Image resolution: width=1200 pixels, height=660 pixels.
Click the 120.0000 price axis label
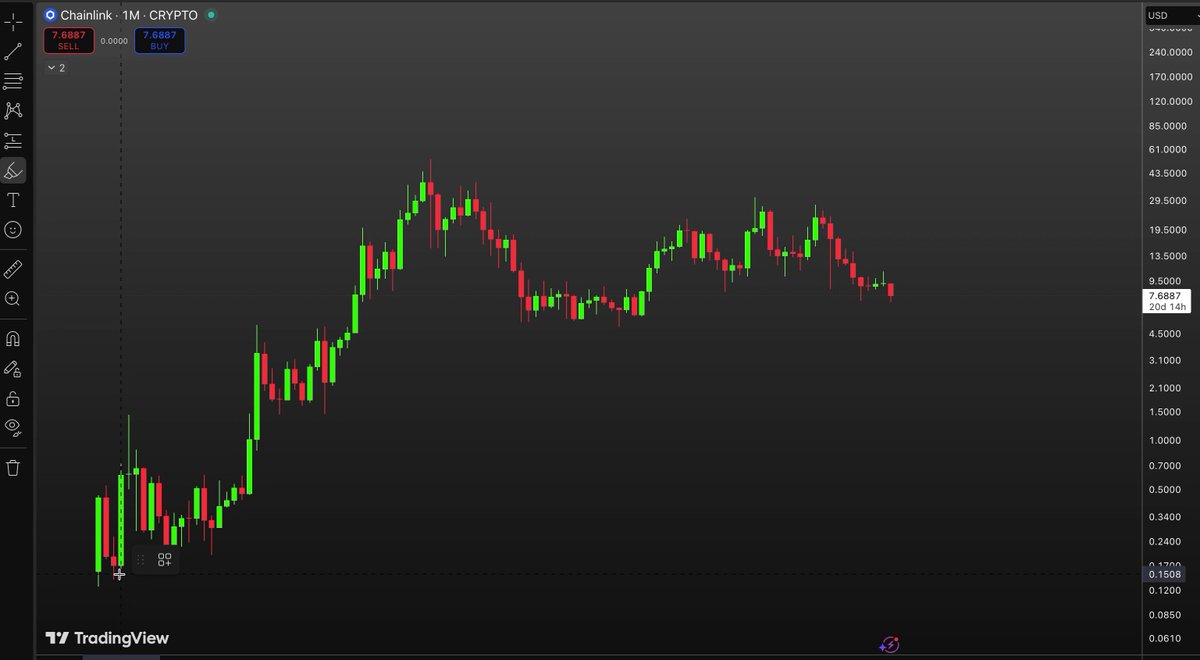point(1170,101)
